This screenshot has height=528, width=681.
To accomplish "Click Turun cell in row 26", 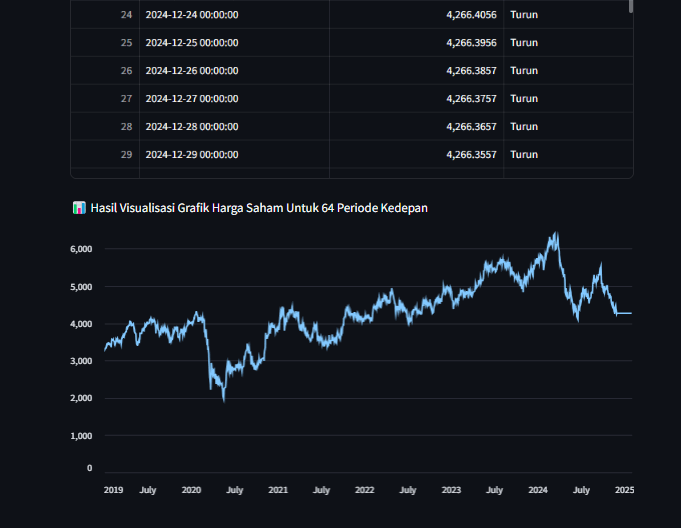I will point(568,70).
